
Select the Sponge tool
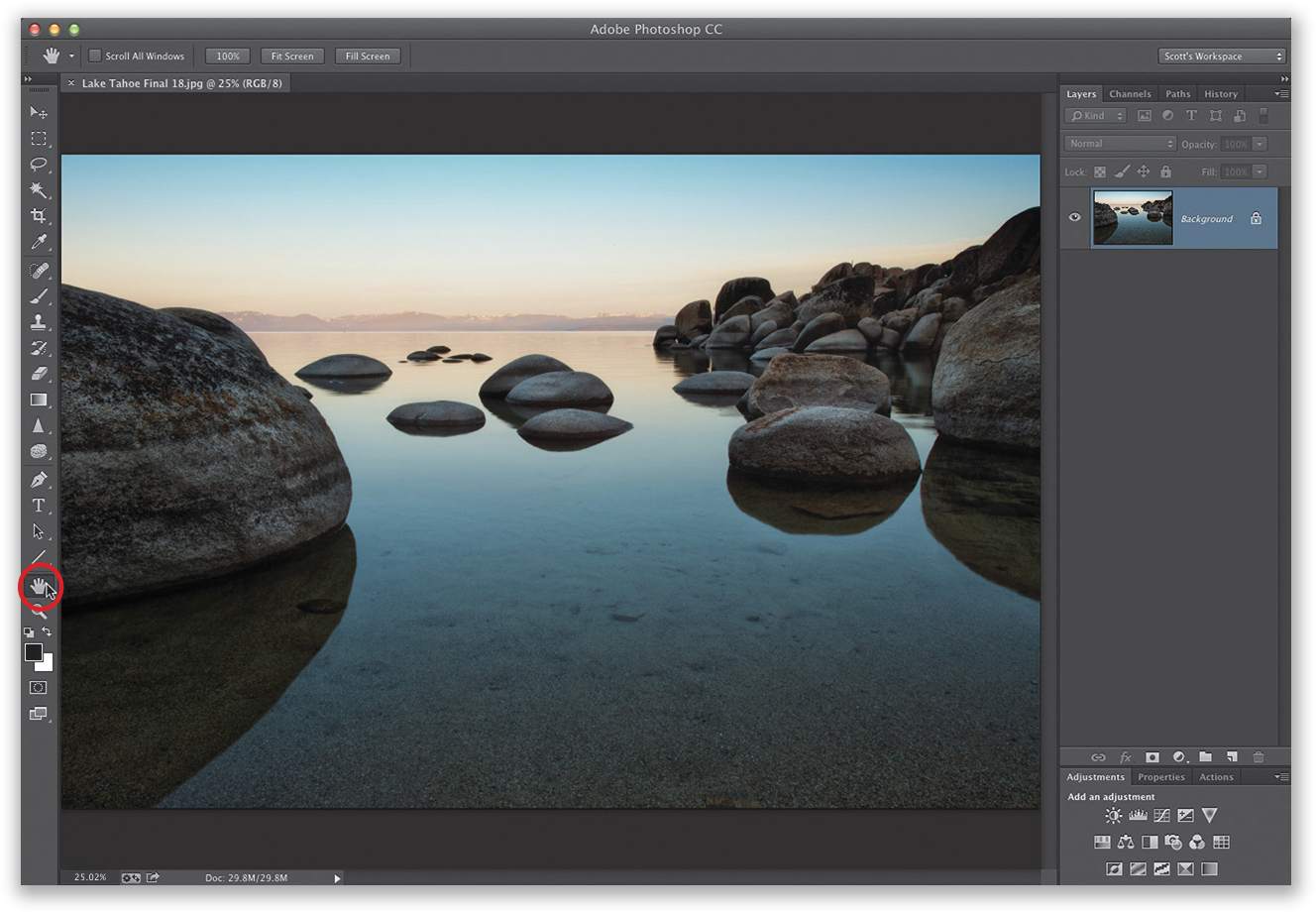pyautogui.click(x=39, y=451)
